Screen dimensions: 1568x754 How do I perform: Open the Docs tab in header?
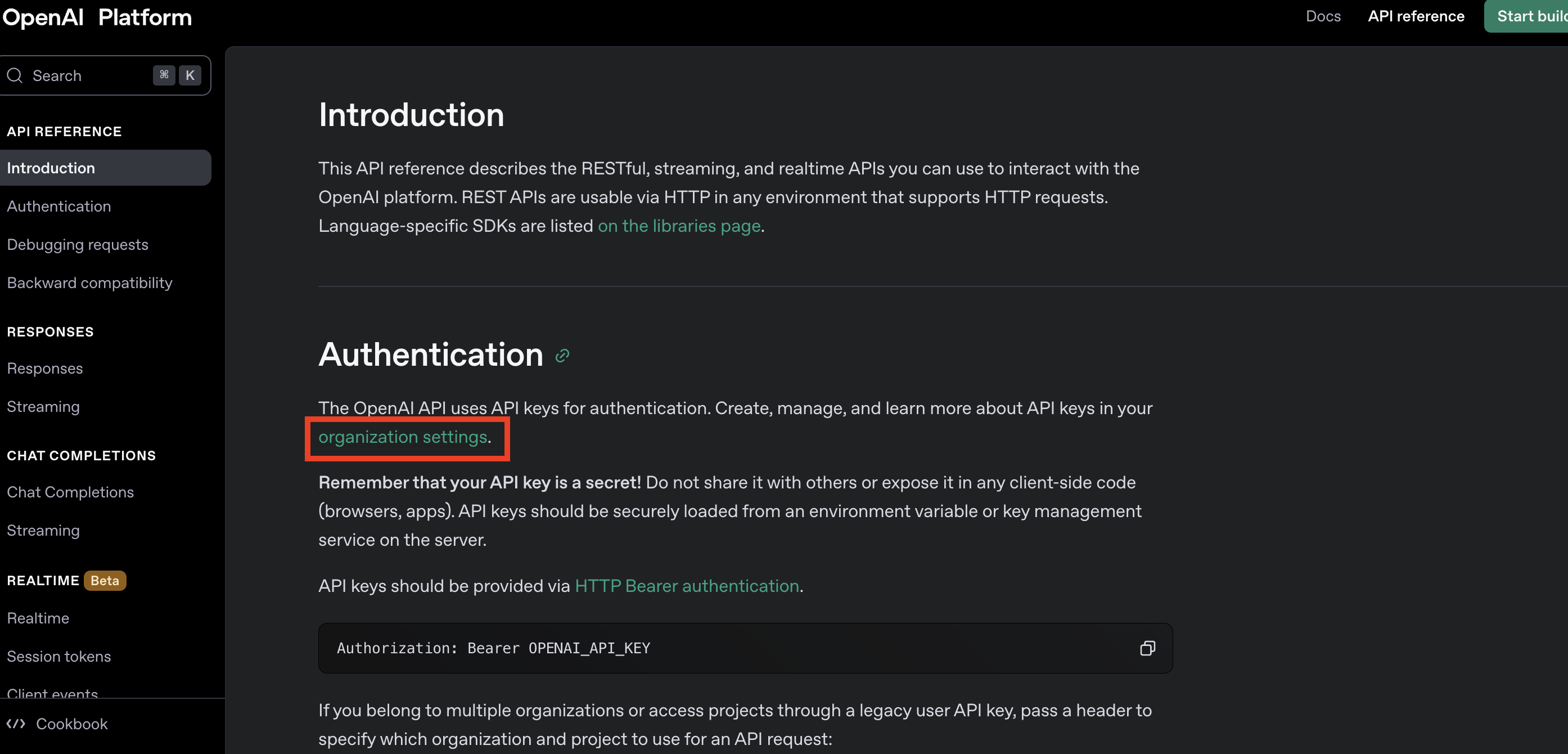pos(1323,16)
